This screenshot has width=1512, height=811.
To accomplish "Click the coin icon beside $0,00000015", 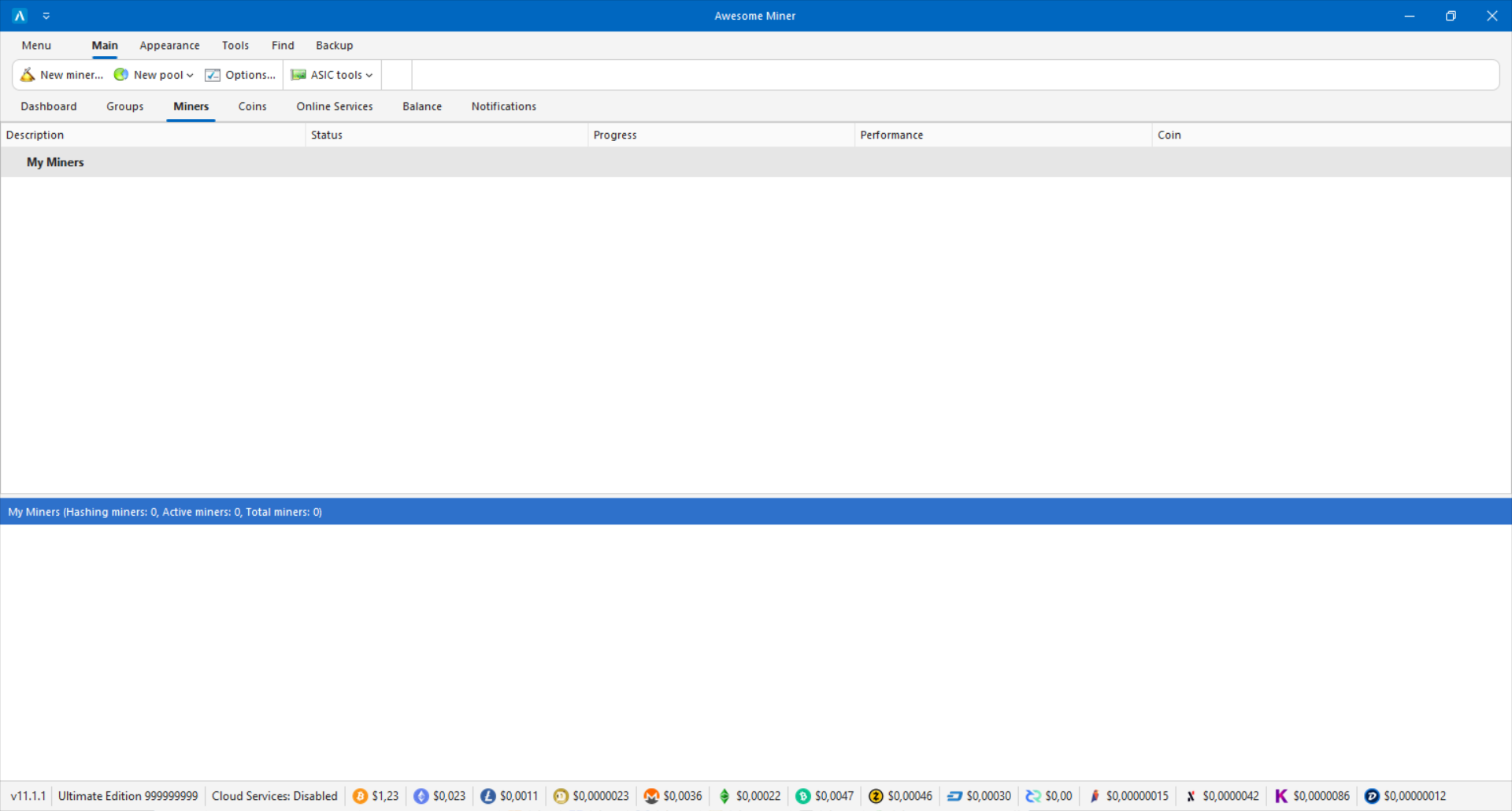I will 1095,796.
